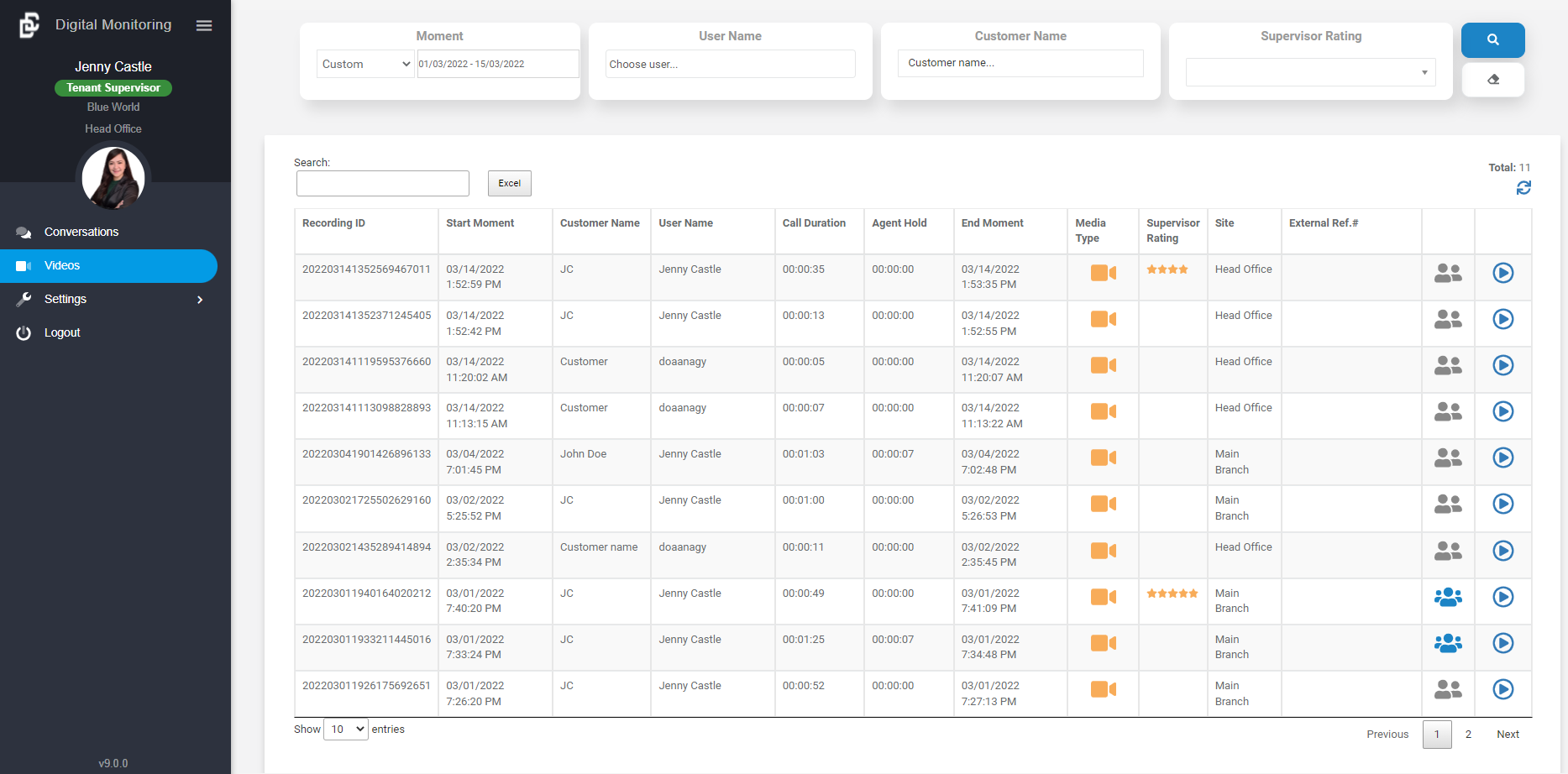Toggle the hamburger sidebar menu
1568x774 pixels.
(x=203, y=26)
